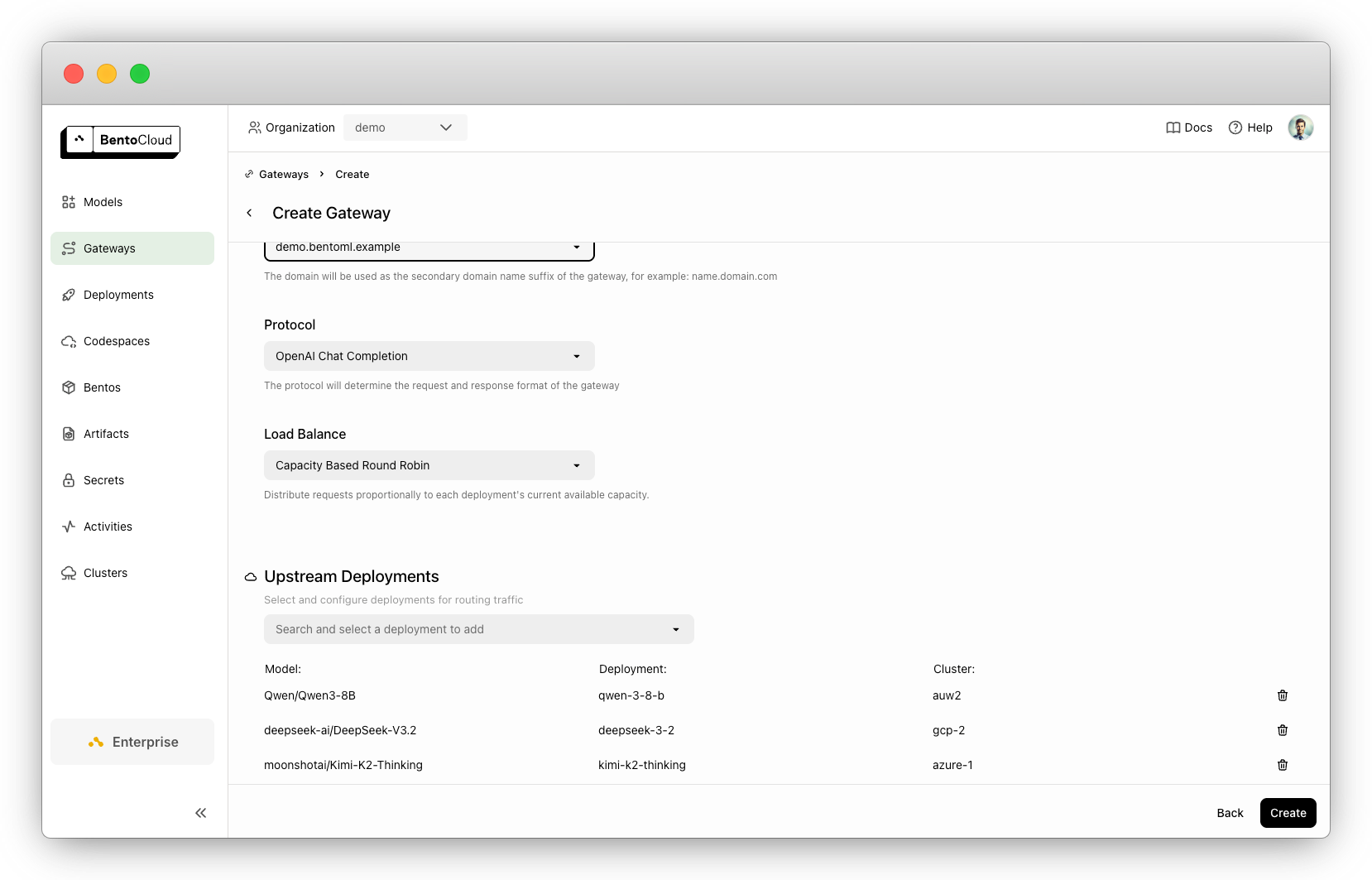Open the Organization demo dropdown
The width and height of the screenshot is (1372, 880).
click(405, 127)
